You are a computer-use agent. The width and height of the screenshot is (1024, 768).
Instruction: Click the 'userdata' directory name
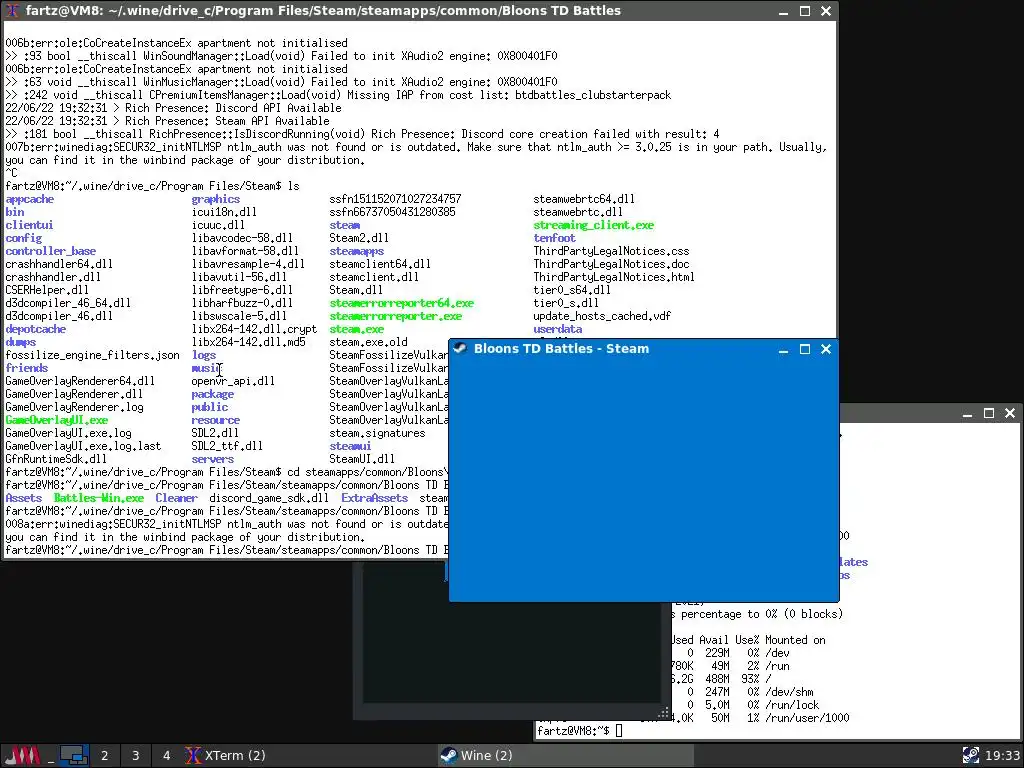[x=558, y=329]
